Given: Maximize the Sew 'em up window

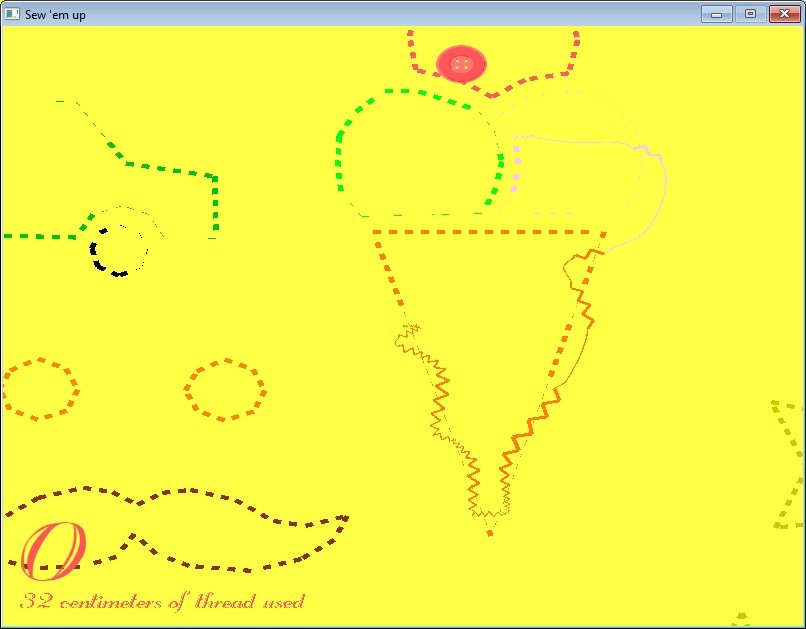Looking at the screenshot, I should click(x=750, y=14).
